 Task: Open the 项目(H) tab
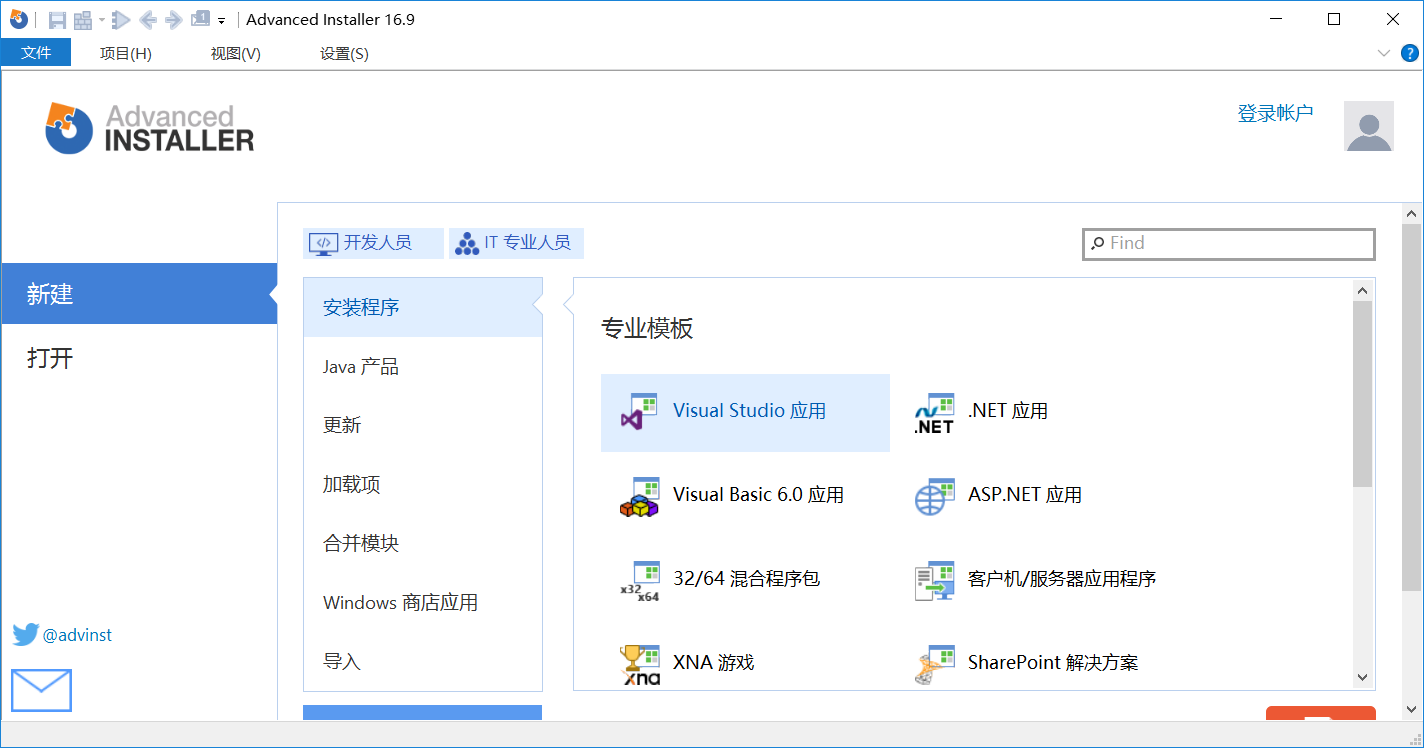pos(126,53)
